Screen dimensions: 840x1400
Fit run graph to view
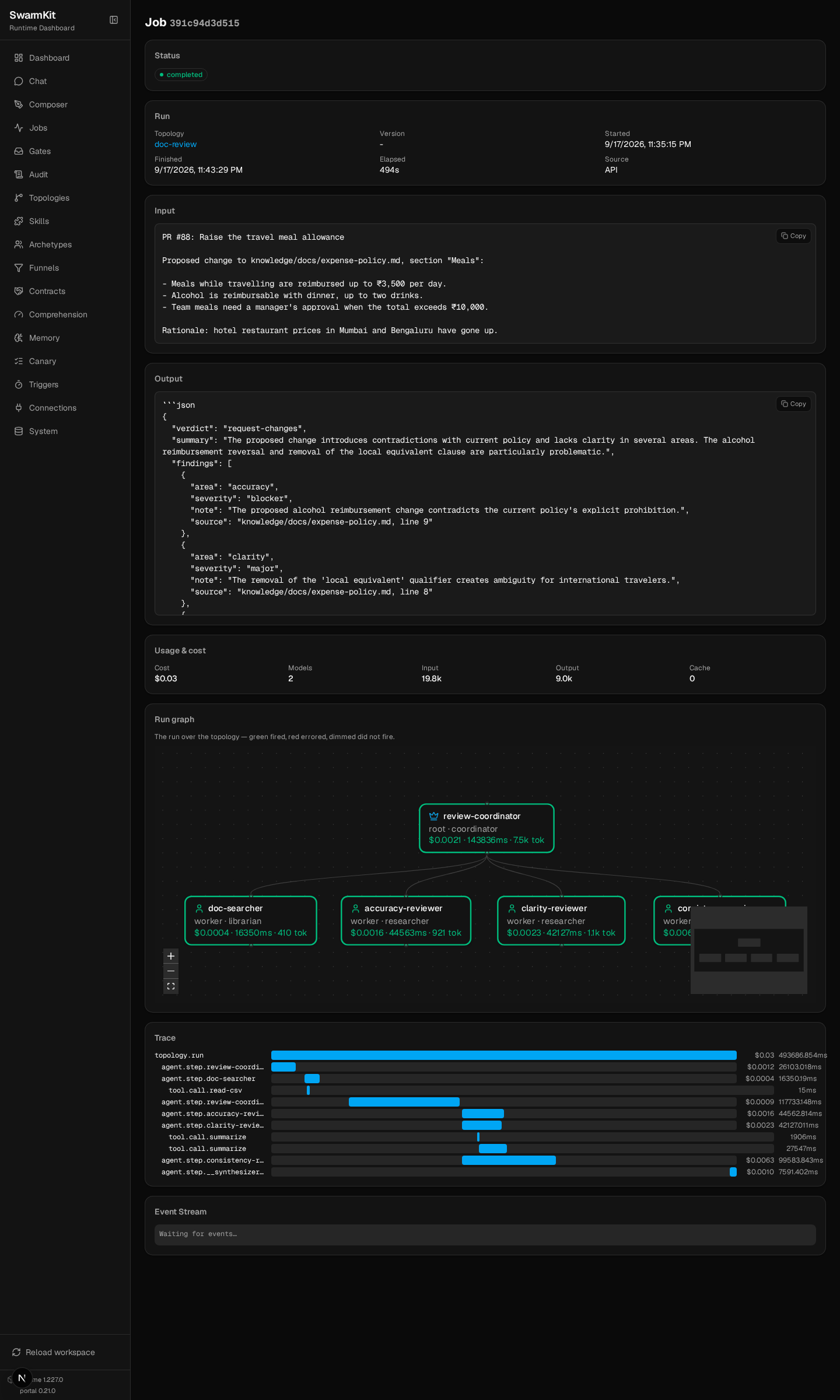click(x=171, y=986)
